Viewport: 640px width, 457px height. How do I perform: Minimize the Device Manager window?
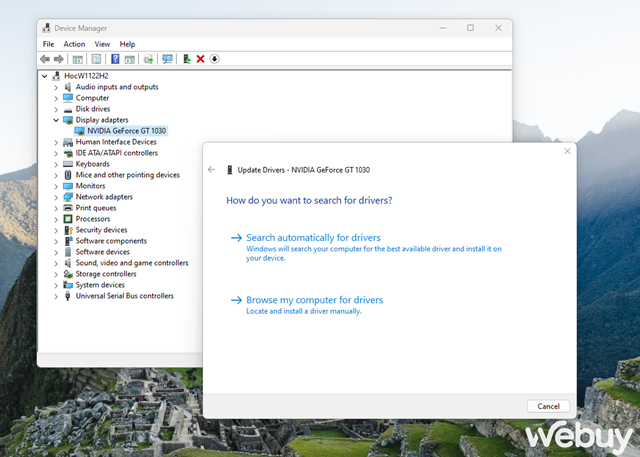click(x=443, y=28)
